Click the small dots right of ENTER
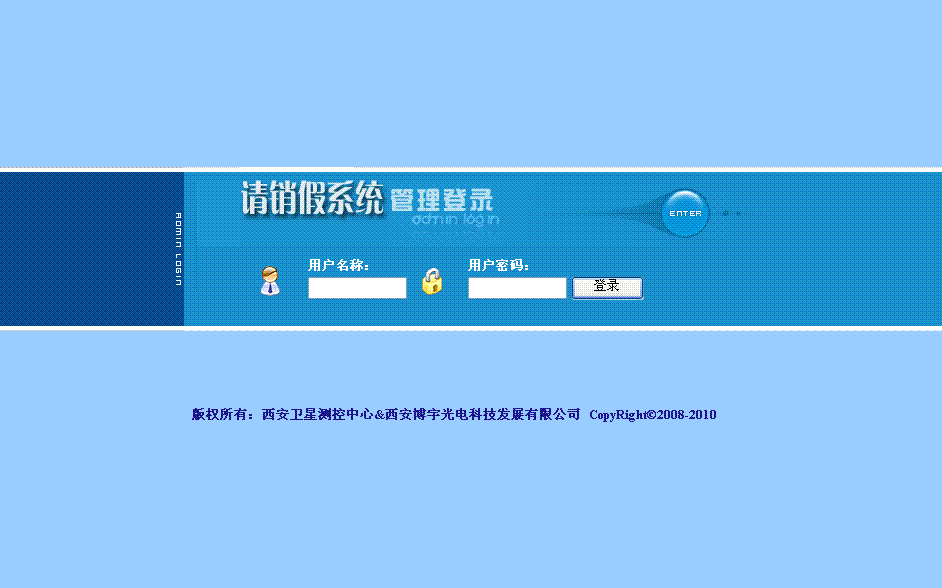The width and height of the screenshot is (942, 588). [x=732, y=213]
